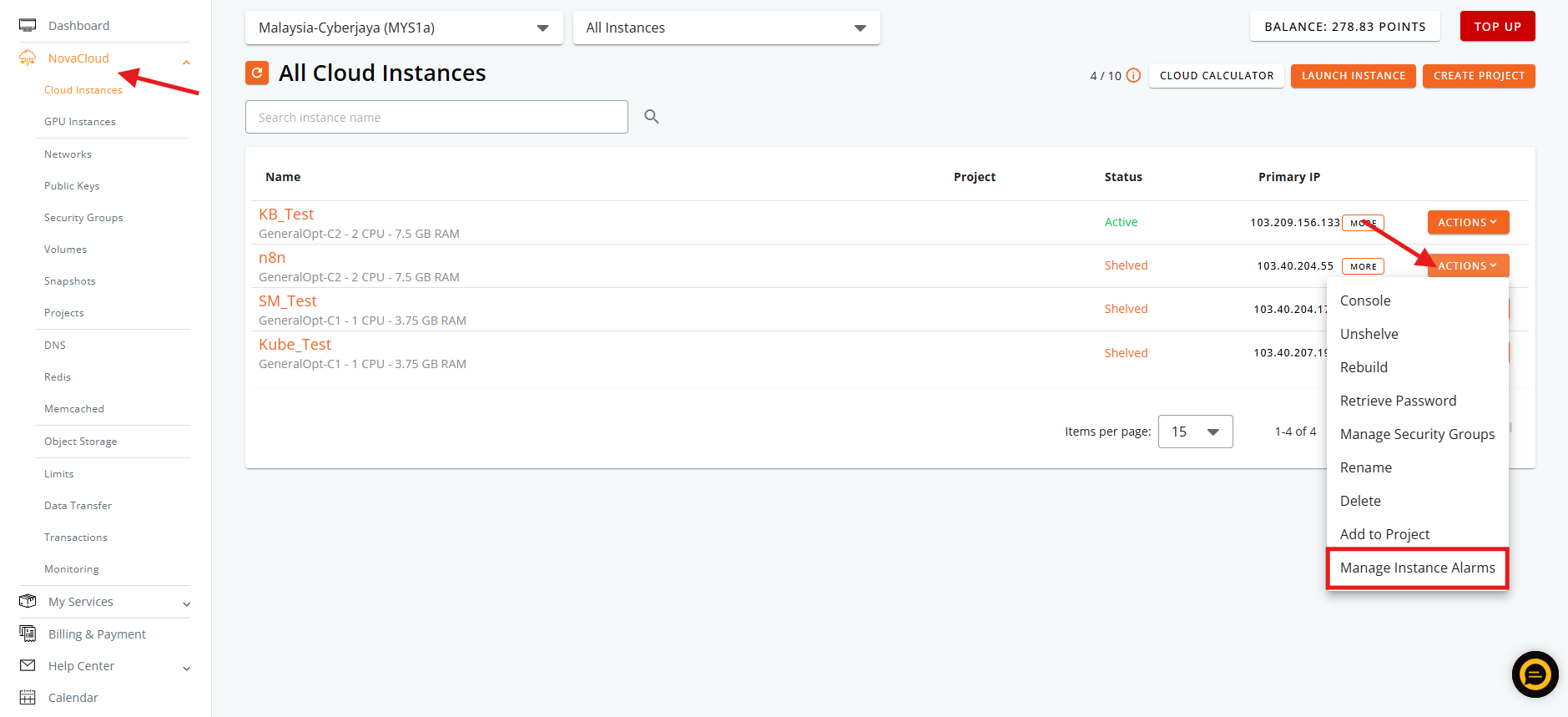Image resolution: width=1568 pixels, height=717 pixels.
Task: Click the My Services box icon
Action: pos(28,601)
